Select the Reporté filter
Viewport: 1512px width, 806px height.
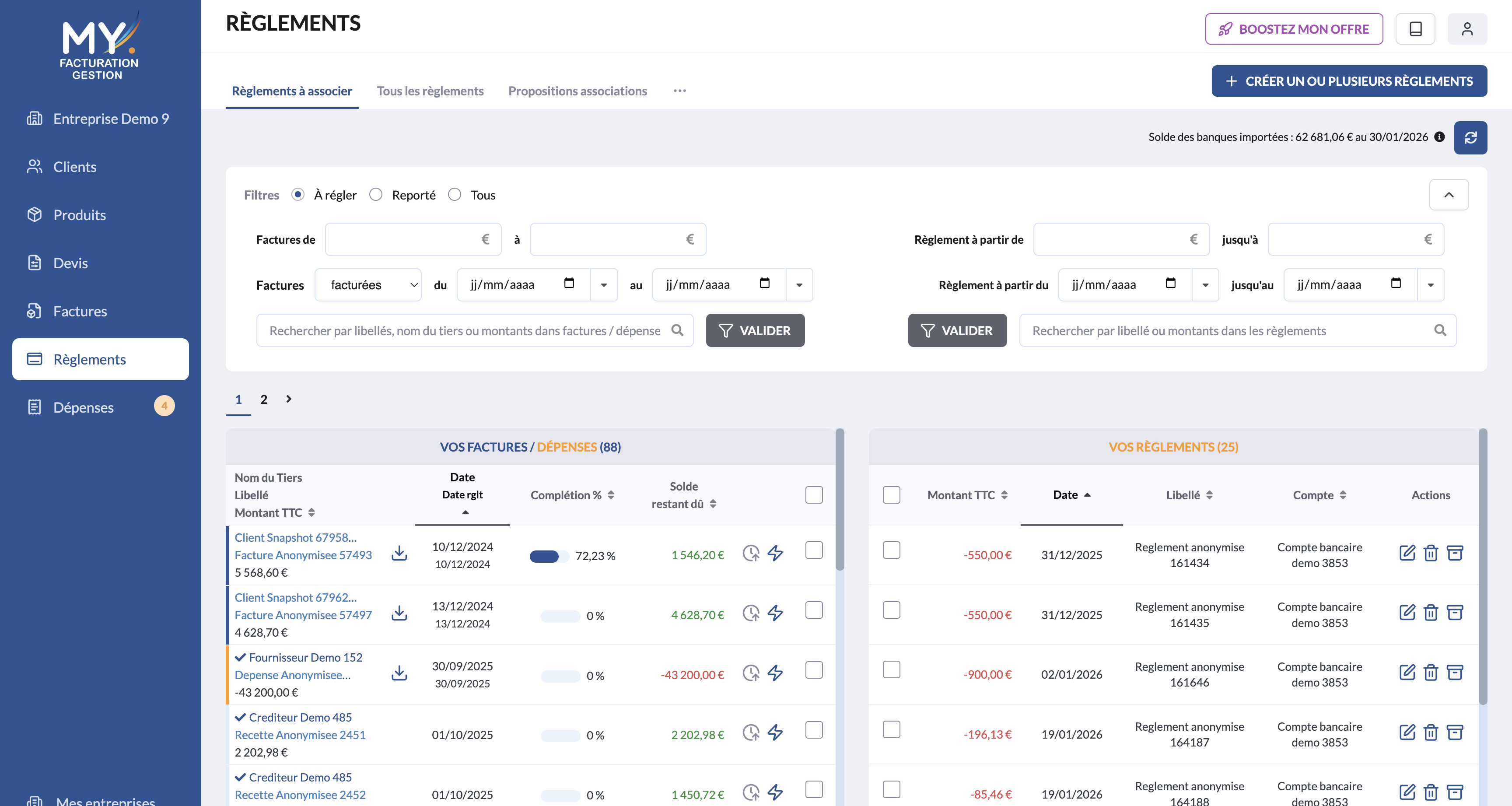pos(376,194)
